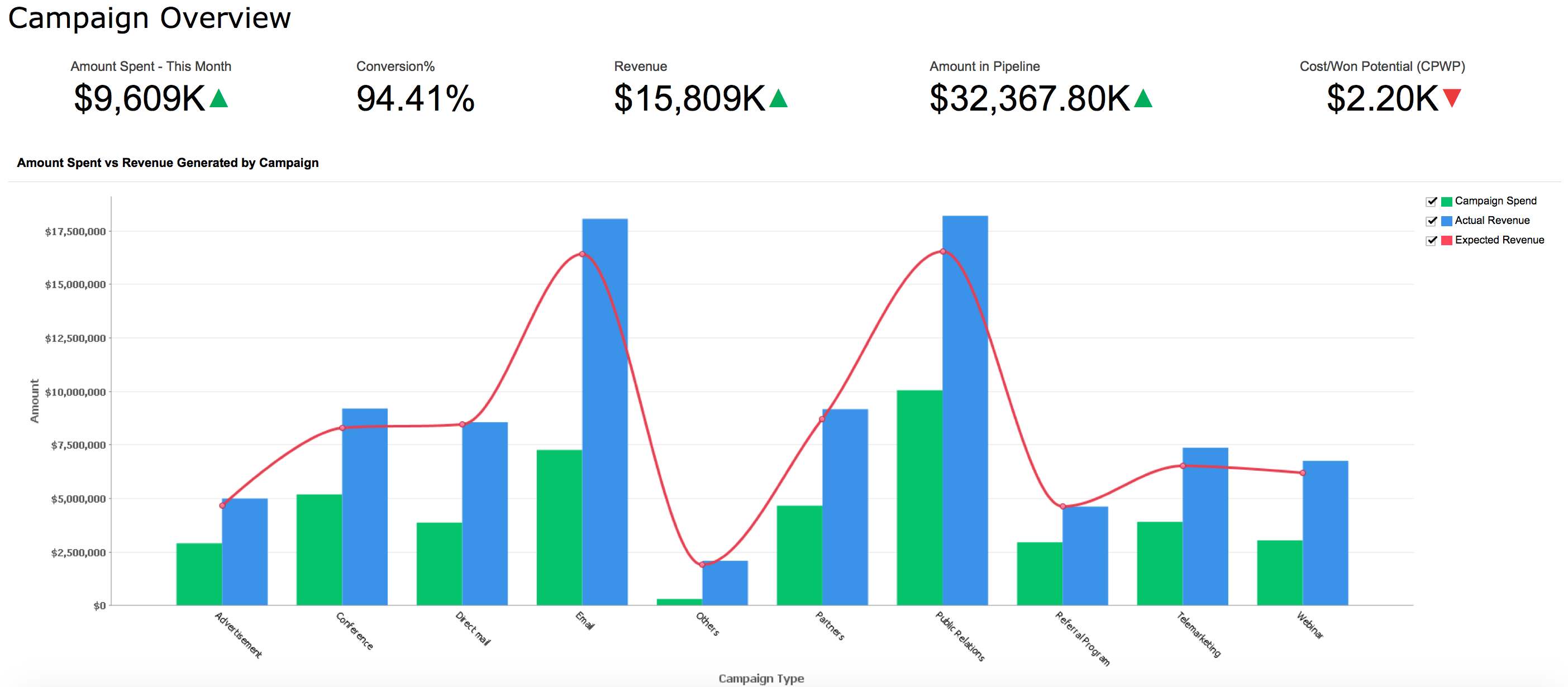Click the Webinar axis label

pyautogui.click(x=1309, y=625)
